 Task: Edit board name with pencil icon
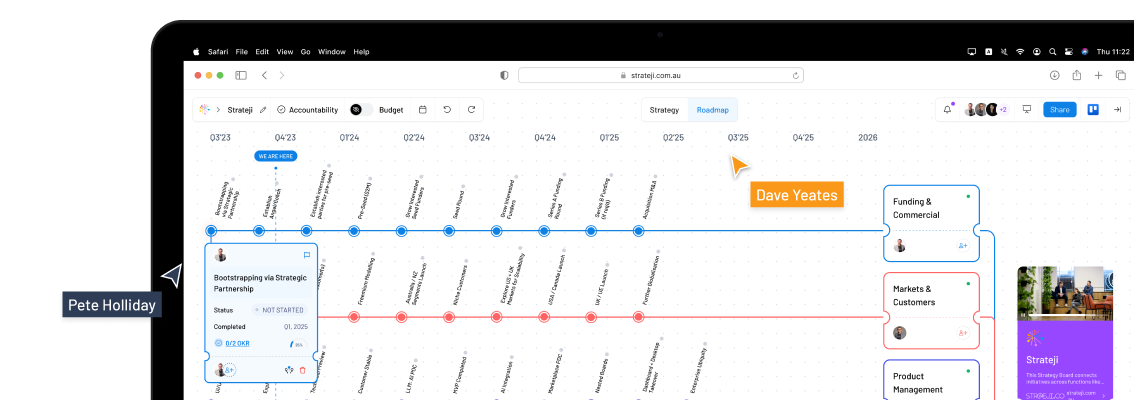(263, 110)
